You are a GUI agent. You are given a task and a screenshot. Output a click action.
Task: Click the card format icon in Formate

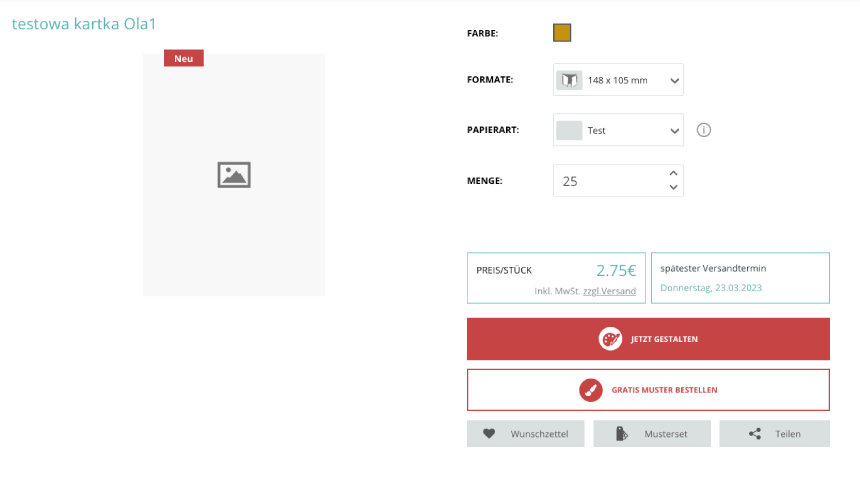point(569,80)
